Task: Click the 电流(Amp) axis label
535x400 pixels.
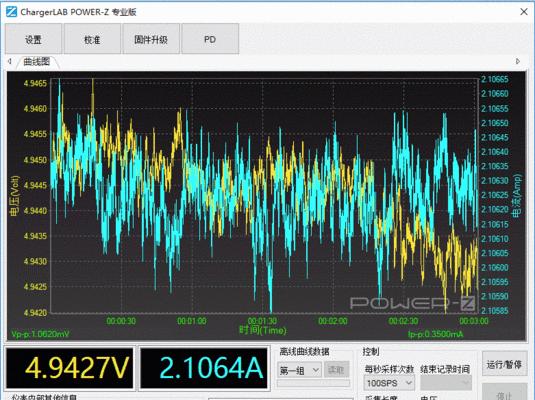Action: pos(517,196)
